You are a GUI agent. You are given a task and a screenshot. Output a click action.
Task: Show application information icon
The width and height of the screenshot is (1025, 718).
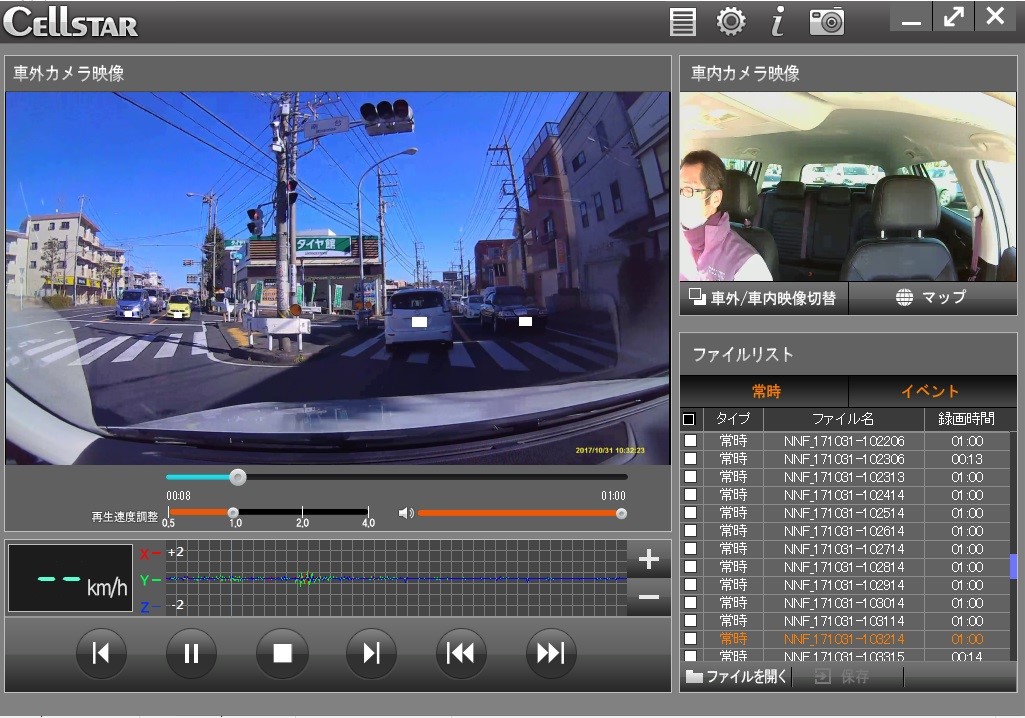777,21
